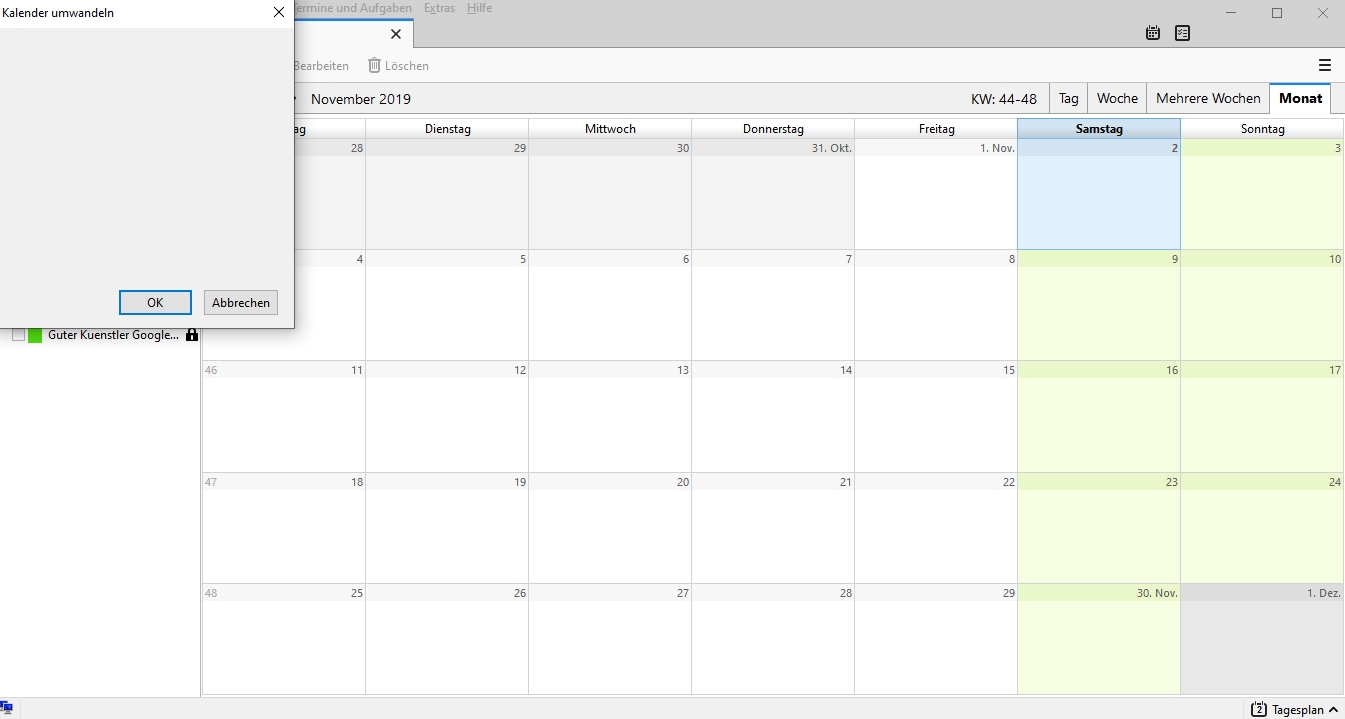The width and height of the screenshot is (1345, 719).
Task: Select the highlighted Saturday 2 day cell
Action: (x=1099, y=194)
